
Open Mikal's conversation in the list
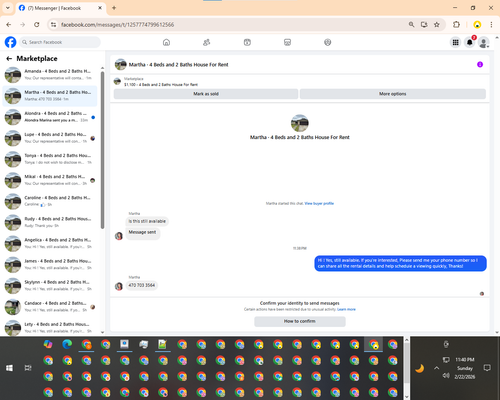tap(50, 180)
